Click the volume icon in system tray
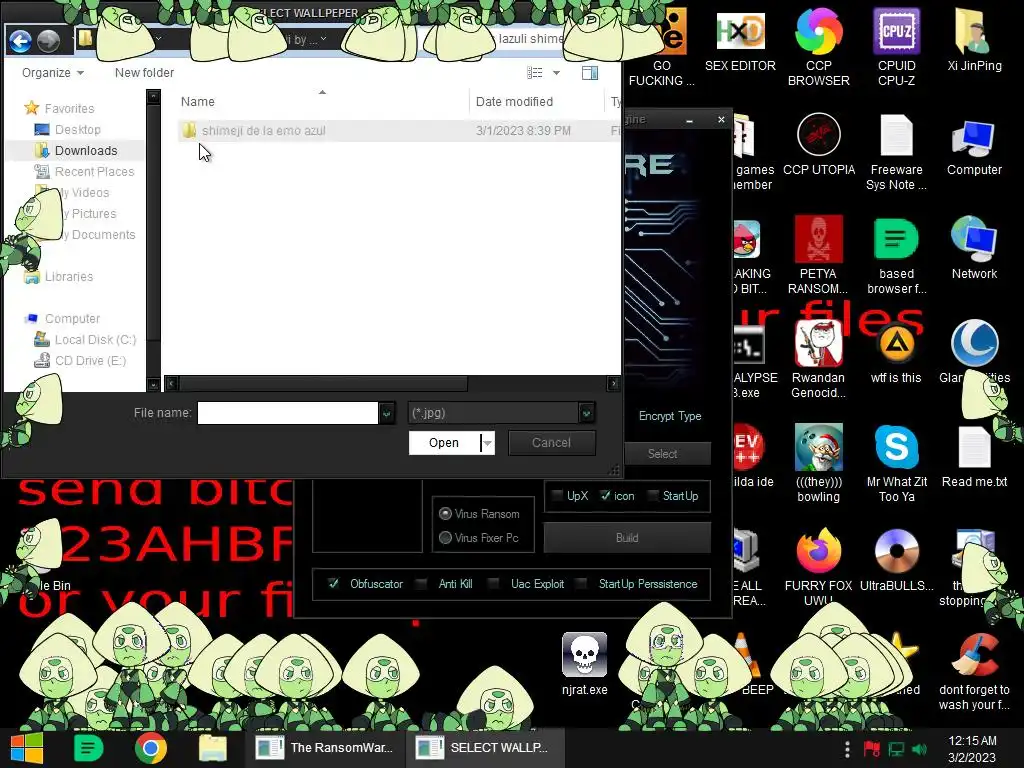The height and width of the screenshot is (768, 1024). [920, 749]
